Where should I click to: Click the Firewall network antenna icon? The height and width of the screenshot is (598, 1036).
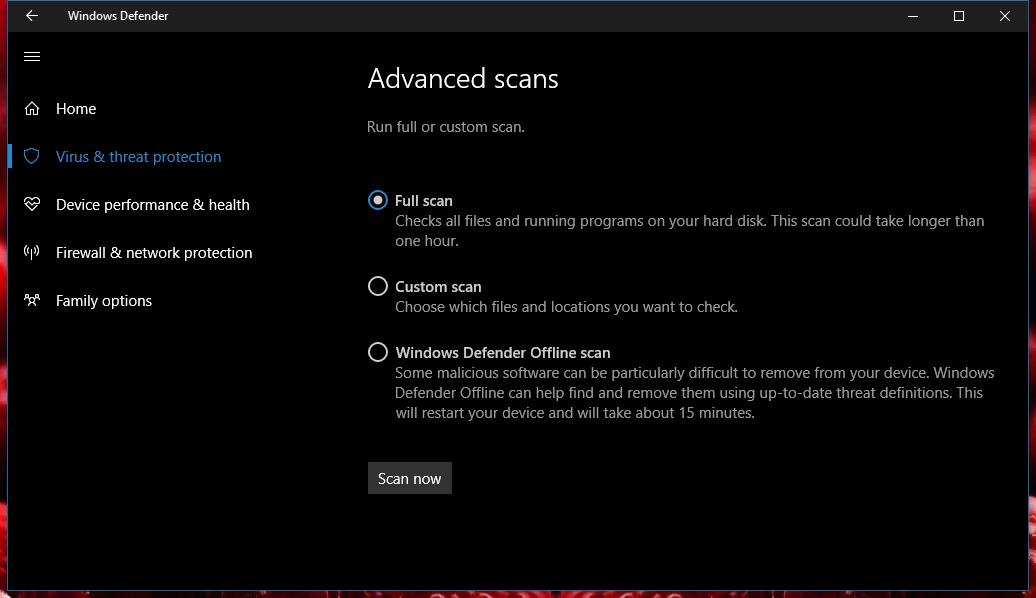click(x=32, y=252)
